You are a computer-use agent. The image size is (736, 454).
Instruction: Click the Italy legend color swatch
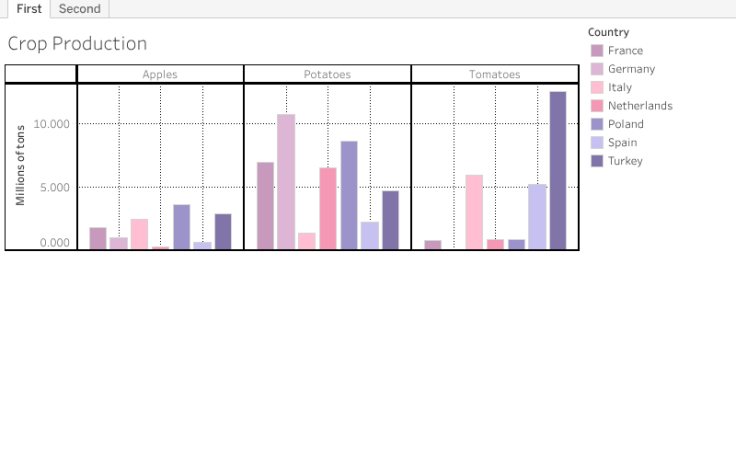pos(597,88)
